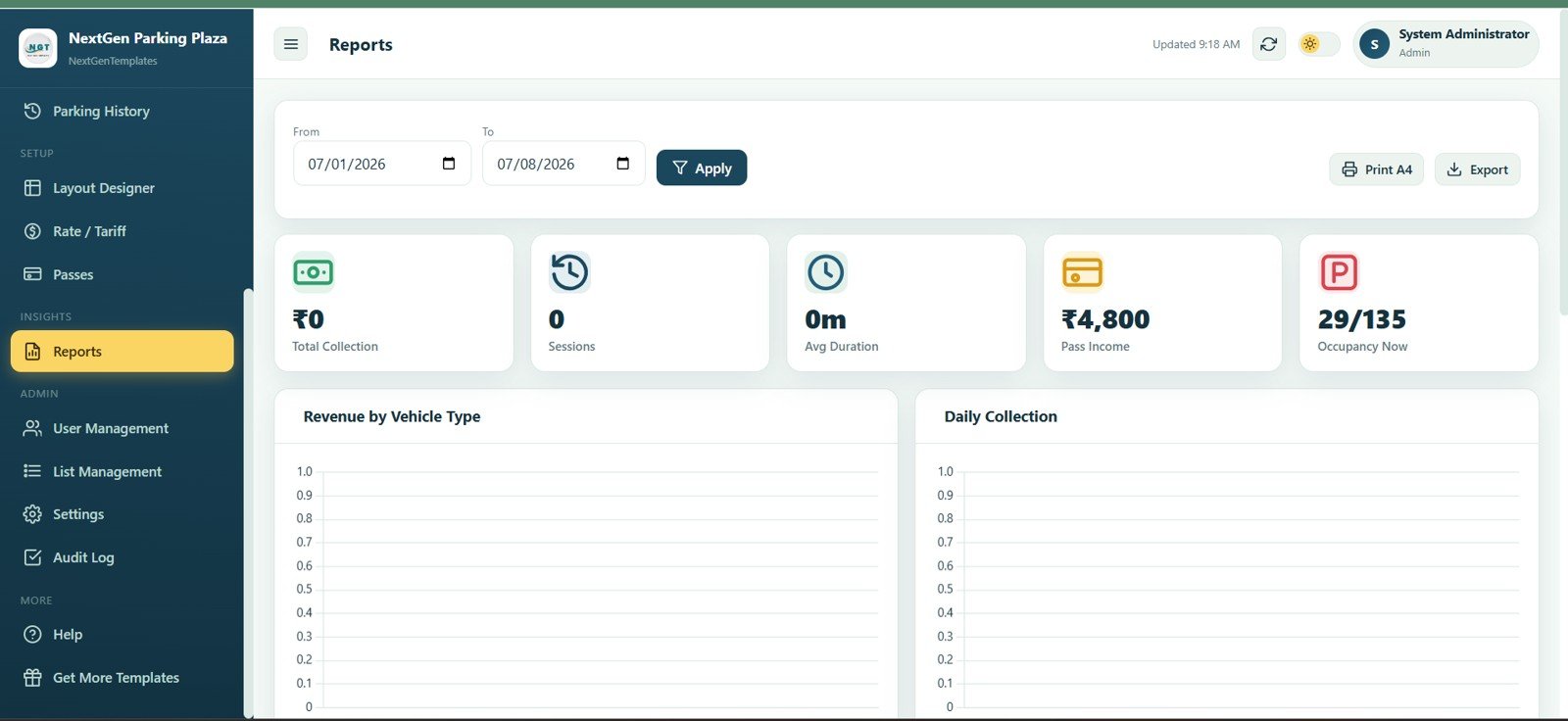Click the sidebar vertical scrollbar
Screen dimensions: 1568x721
pyautogui.click(x=249, y=503)
